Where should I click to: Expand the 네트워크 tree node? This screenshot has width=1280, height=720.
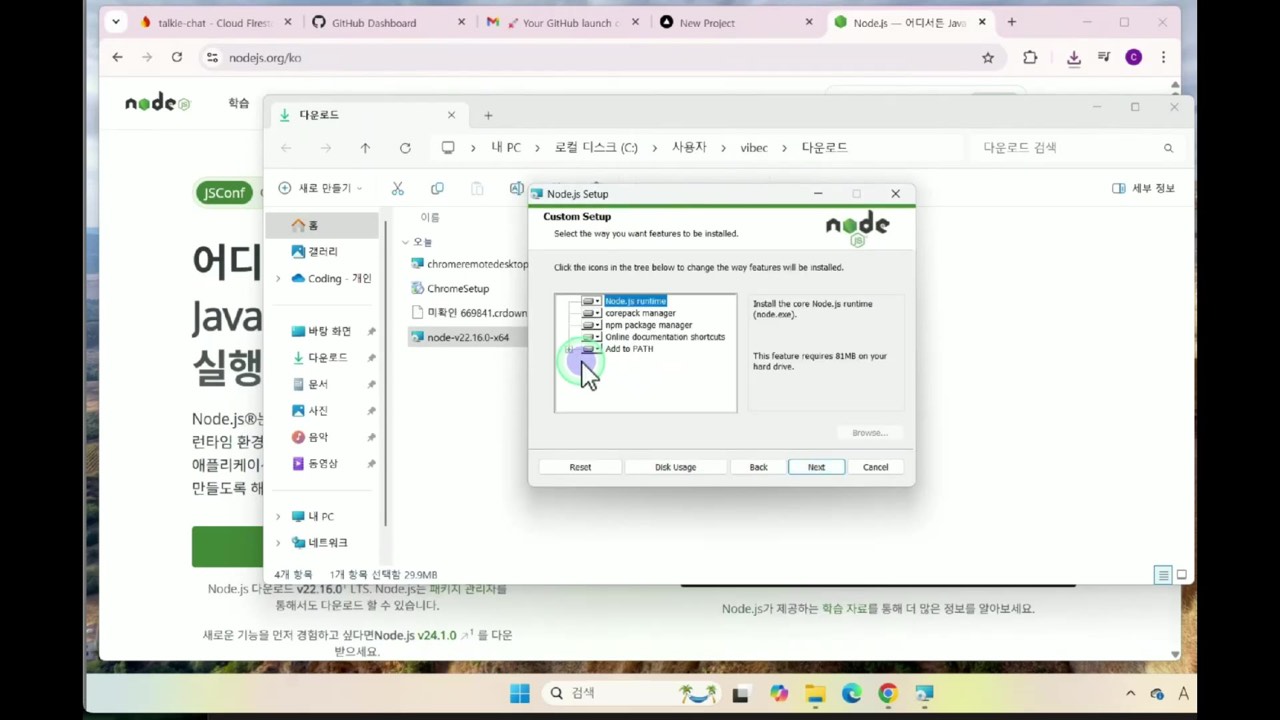click(278, 542)
